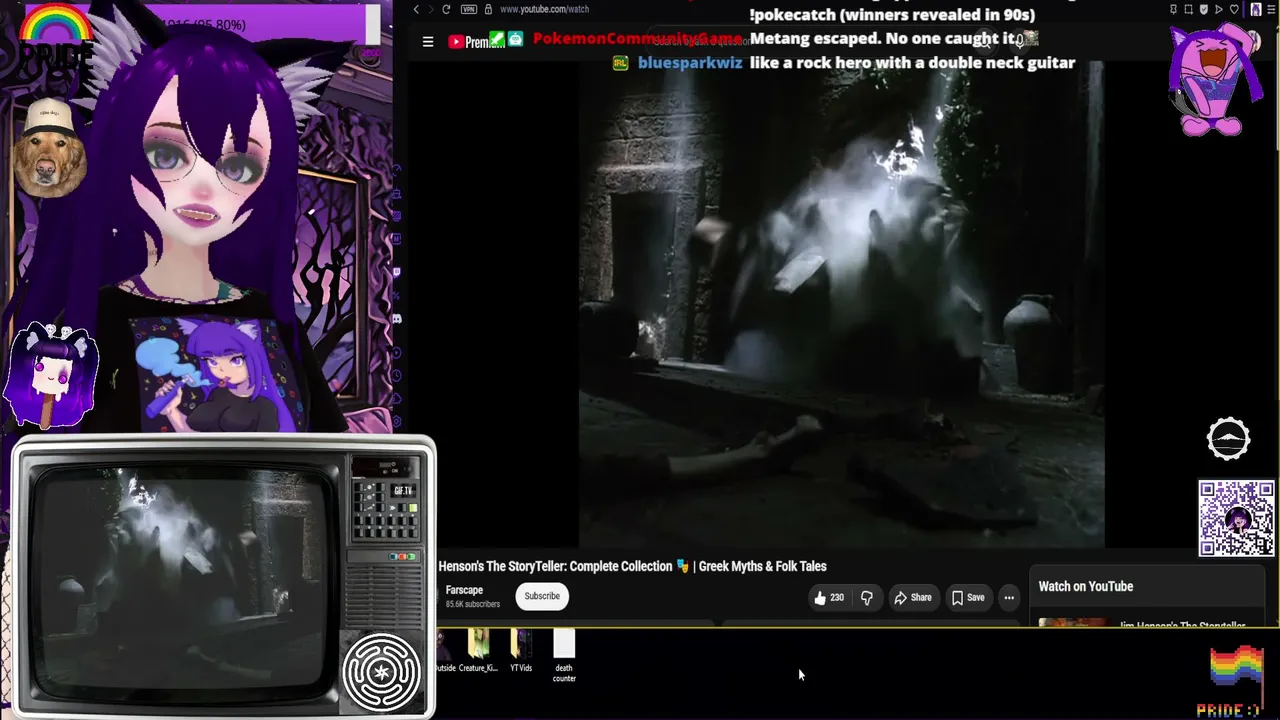Reload the YouTube page
1280x720 pixels.
(446, 10)
